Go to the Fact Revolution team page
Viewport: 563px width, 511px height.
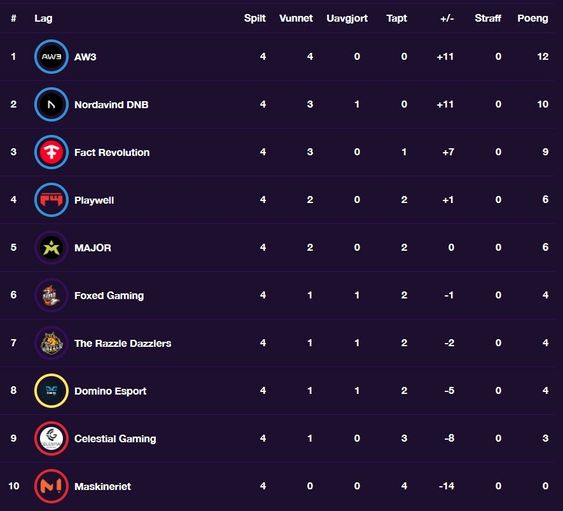click(112, 153)
